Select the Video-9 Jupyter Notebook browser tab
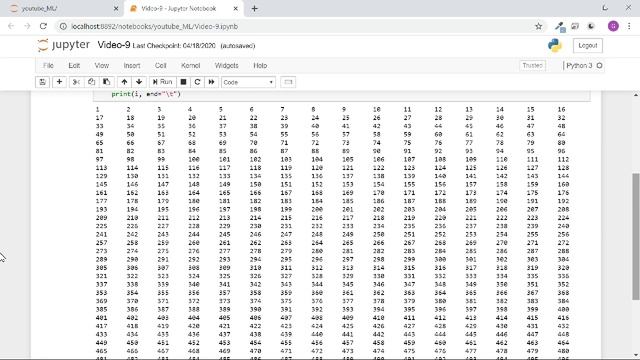Viewport: 640px width, 360px height. pyautogui.click(x=180, y=9)
